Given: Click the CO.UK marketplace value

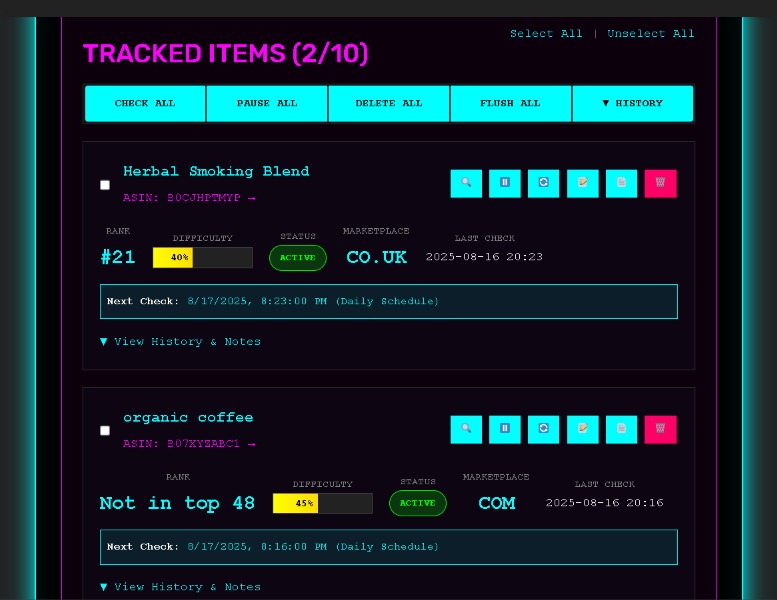Looking at the screenshot, I should click(x=377, y=257).
